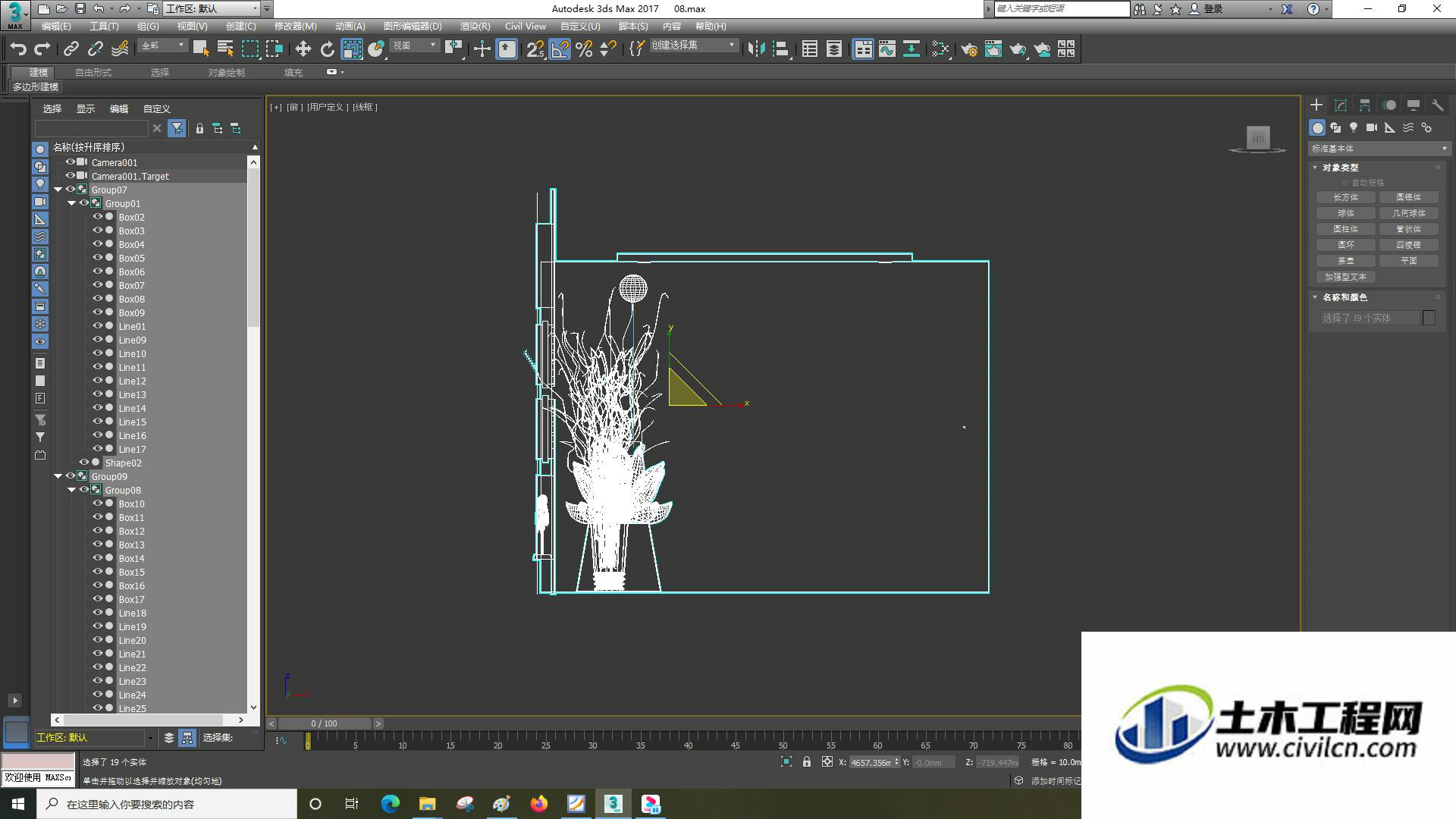This screenshot has width=1456, height=819.
Task: Select Cameras category in Create panel
Action: click(x=1372, y=127)
